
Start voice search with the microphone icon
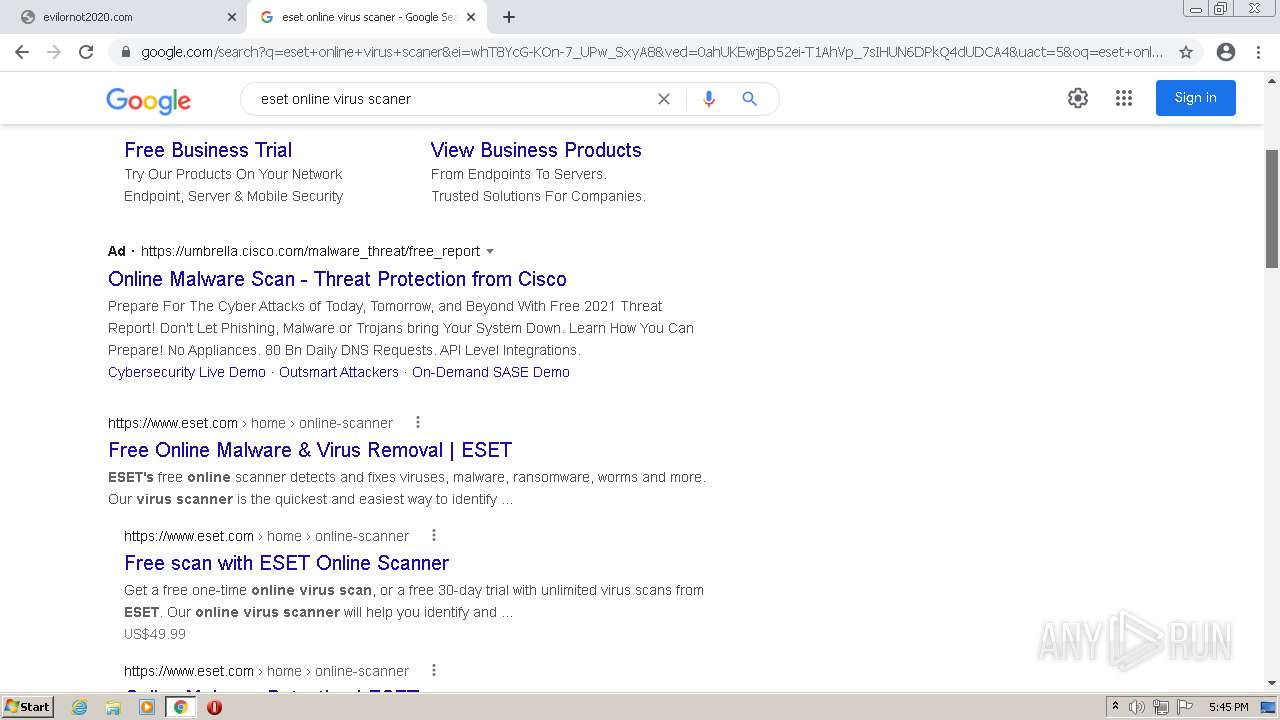[x=709, y=99]
